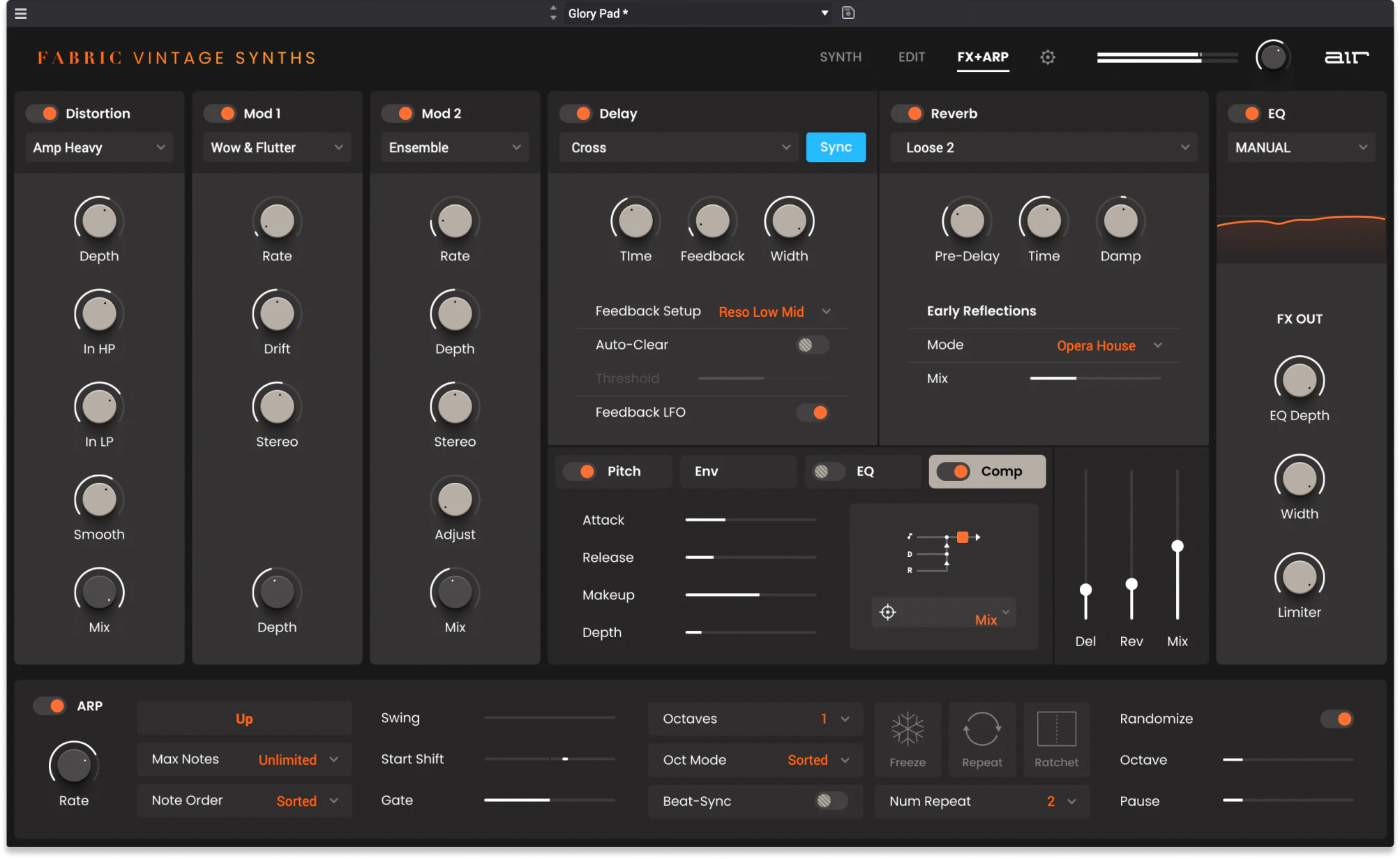
Task: Turn on the Beat-Sync toggle
Action: [x=830, y=800]
